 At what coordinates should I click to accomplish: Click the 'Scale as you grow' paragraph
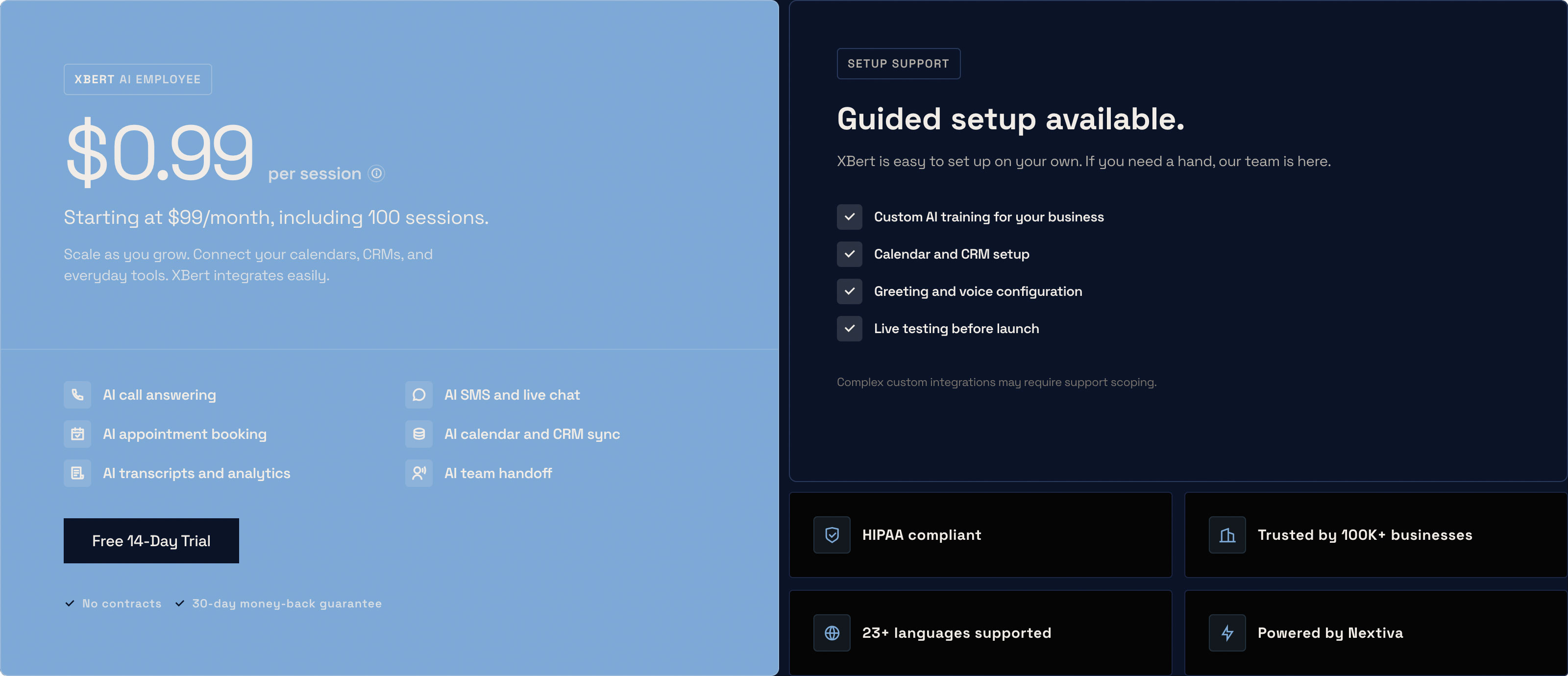pos(248,265)
